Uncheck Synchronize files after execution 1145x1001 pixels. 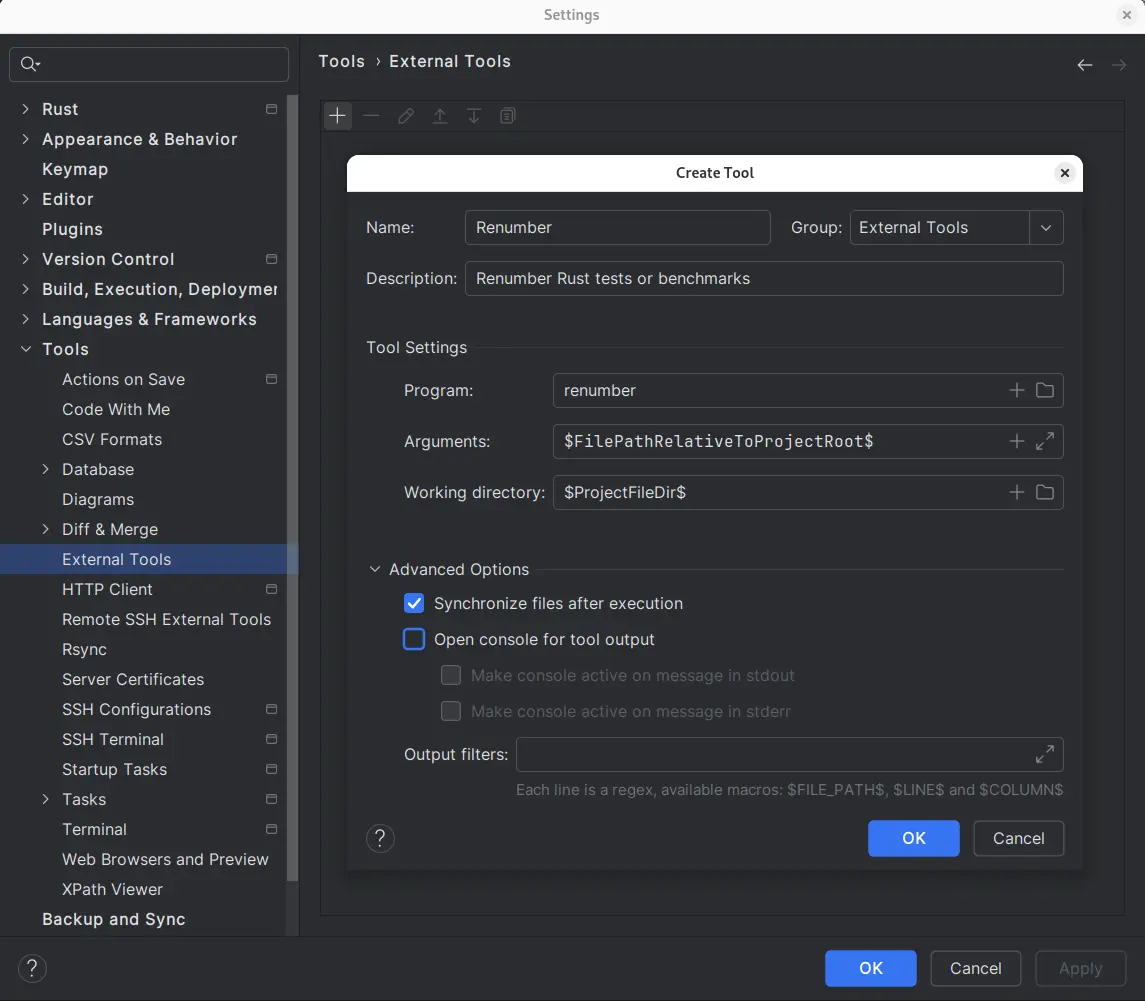click(414, 603)
